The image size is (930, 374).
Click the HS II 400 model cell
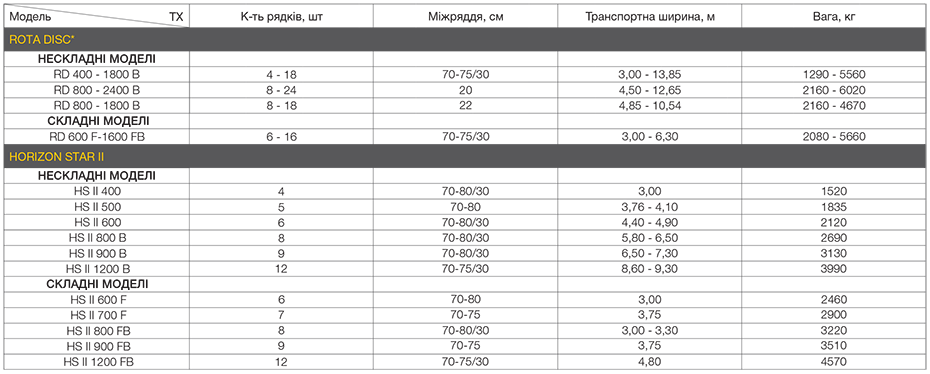click(97, 191)
